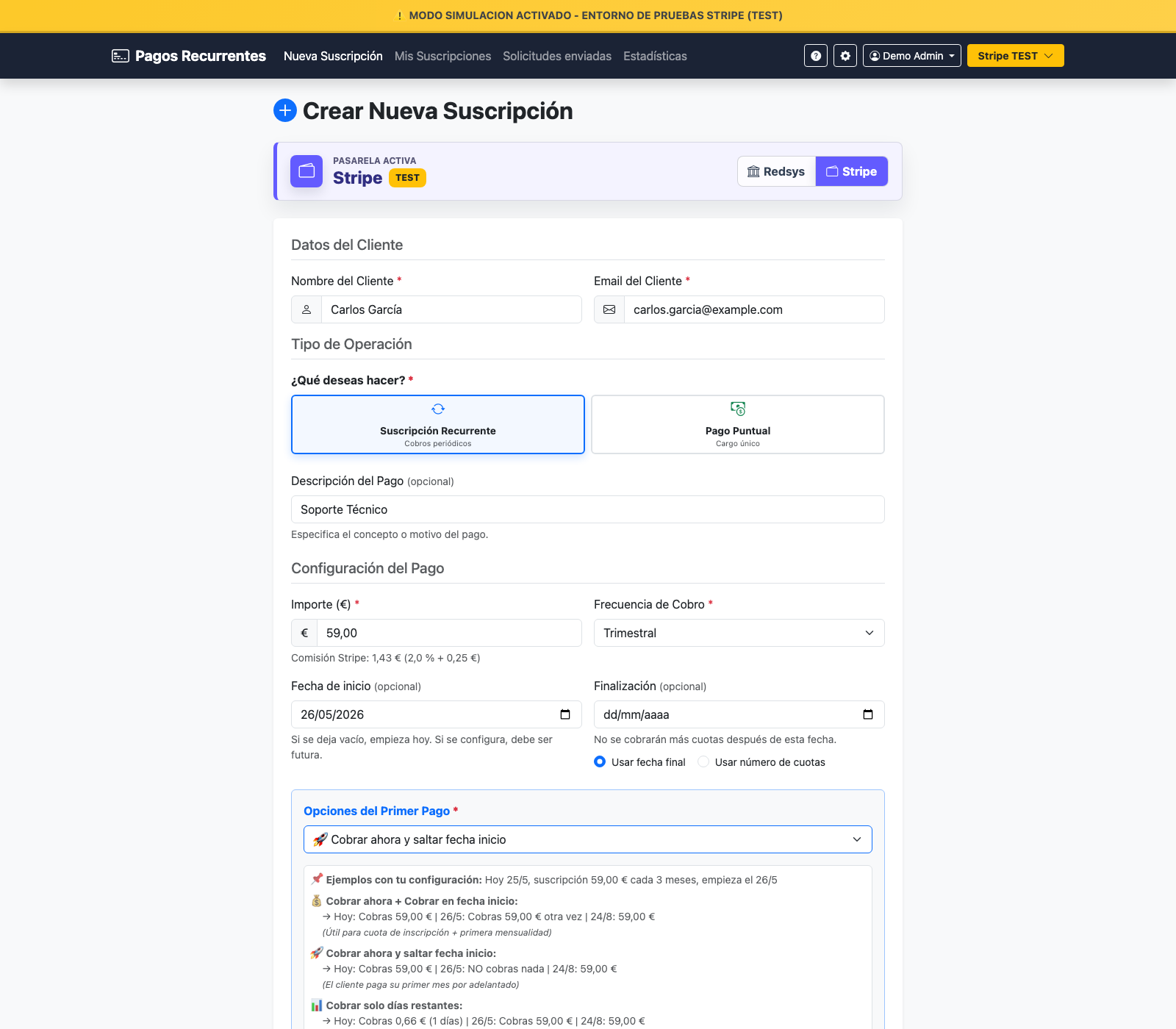This screenshot has width=1176, height=1029.
Task: Click the purple wallet icon in Pasarela Activa
Action: click(x=306, y=171)
